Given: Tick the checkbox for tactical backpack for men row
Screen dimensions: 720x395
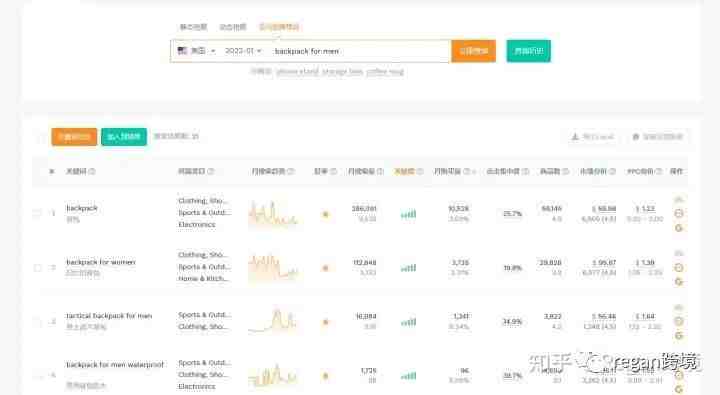Looking at the screenshot, I should pos(38,322).
